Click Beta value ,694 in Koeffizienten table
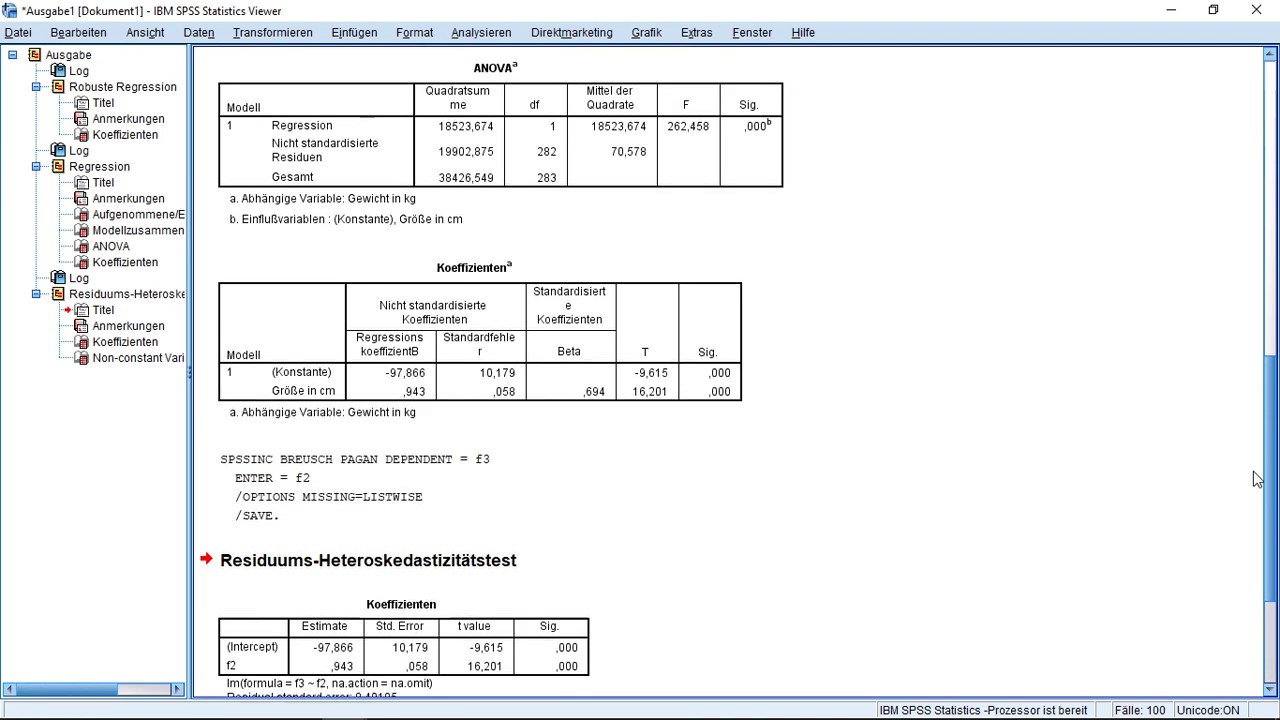1280x720 pixels. tap(594, 392)
